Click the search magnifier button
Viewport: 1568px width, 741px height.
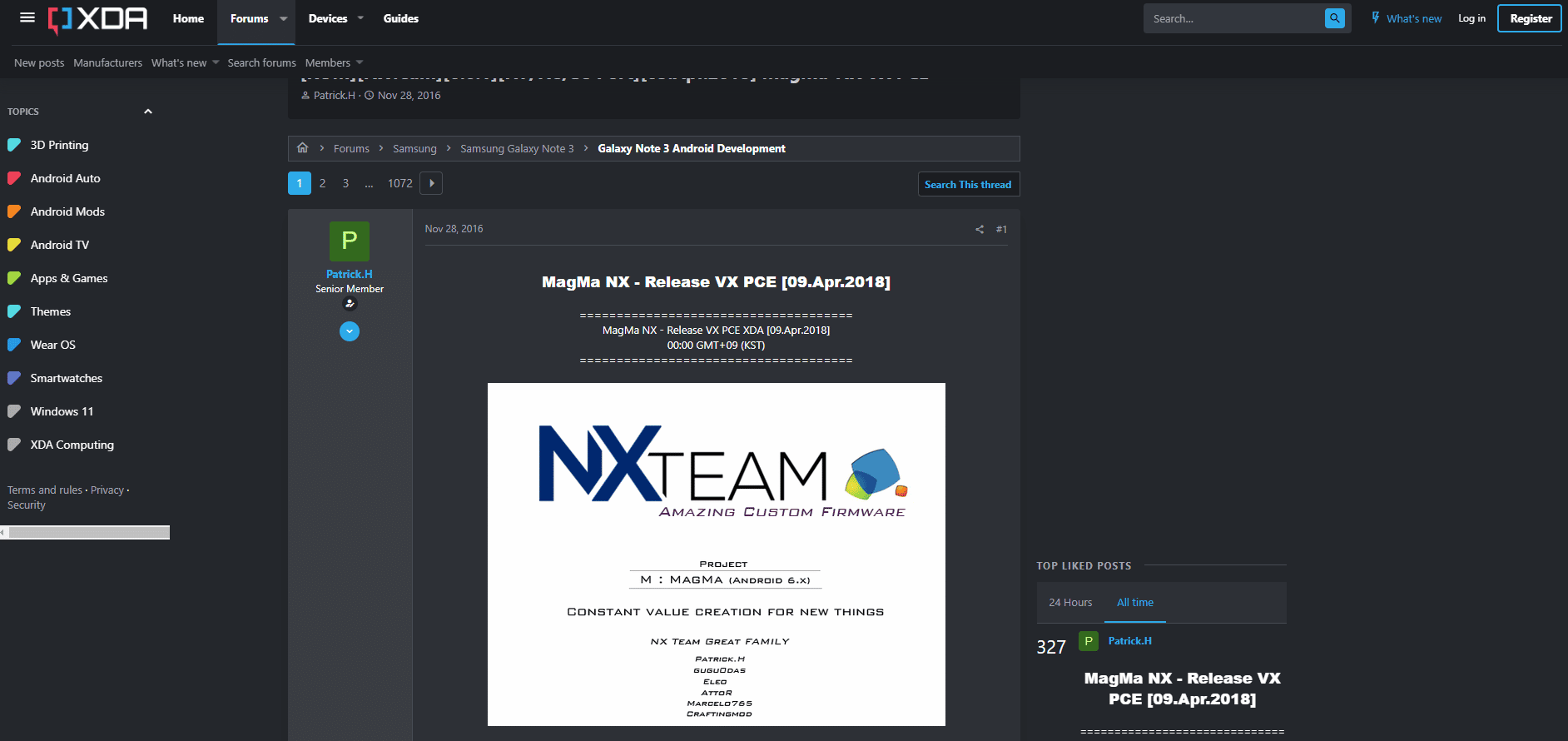[1334, 18]
